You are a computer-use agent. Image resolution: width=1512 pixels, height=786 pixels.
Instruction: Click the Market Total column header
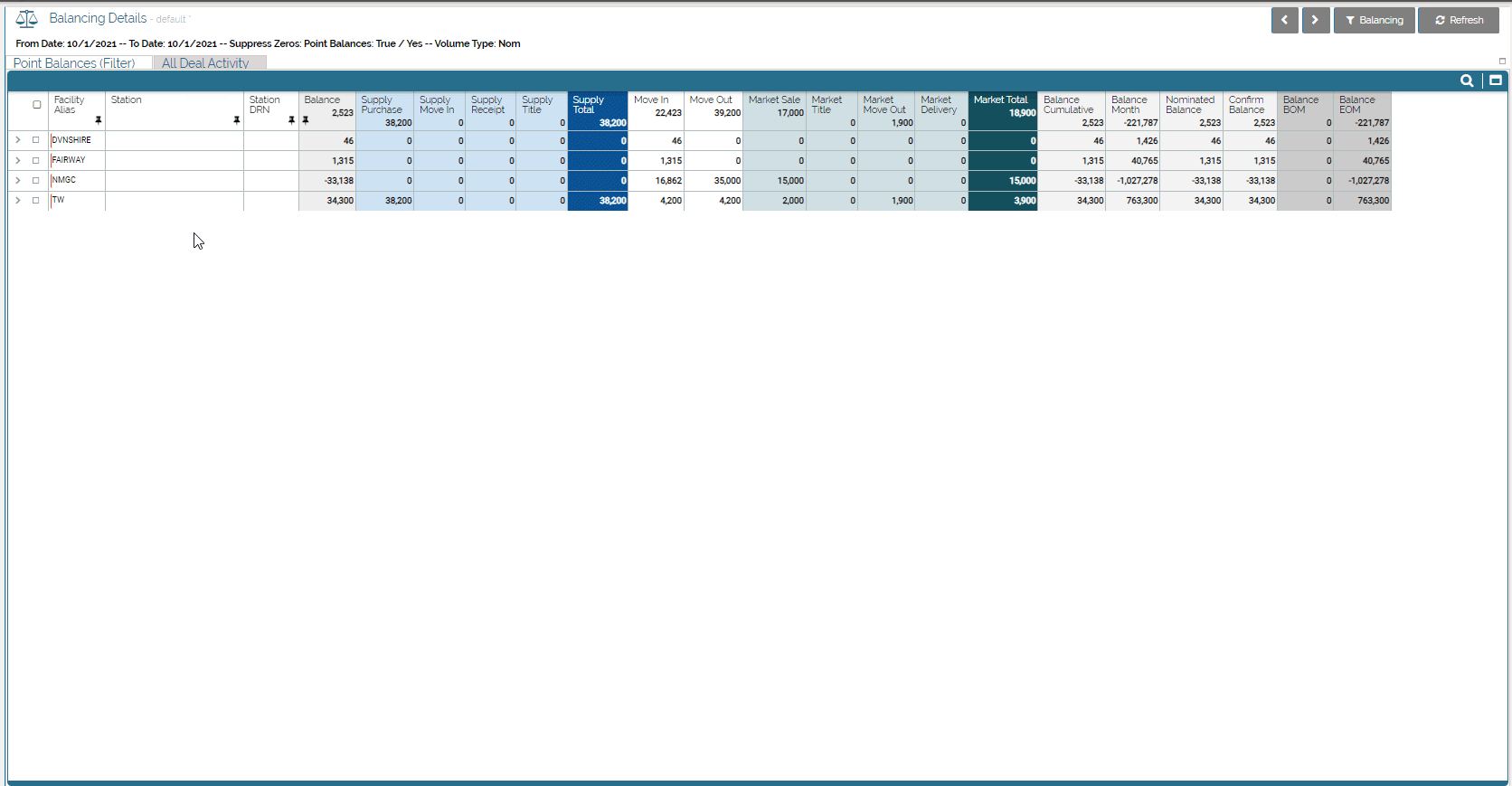coord(1001,100)
